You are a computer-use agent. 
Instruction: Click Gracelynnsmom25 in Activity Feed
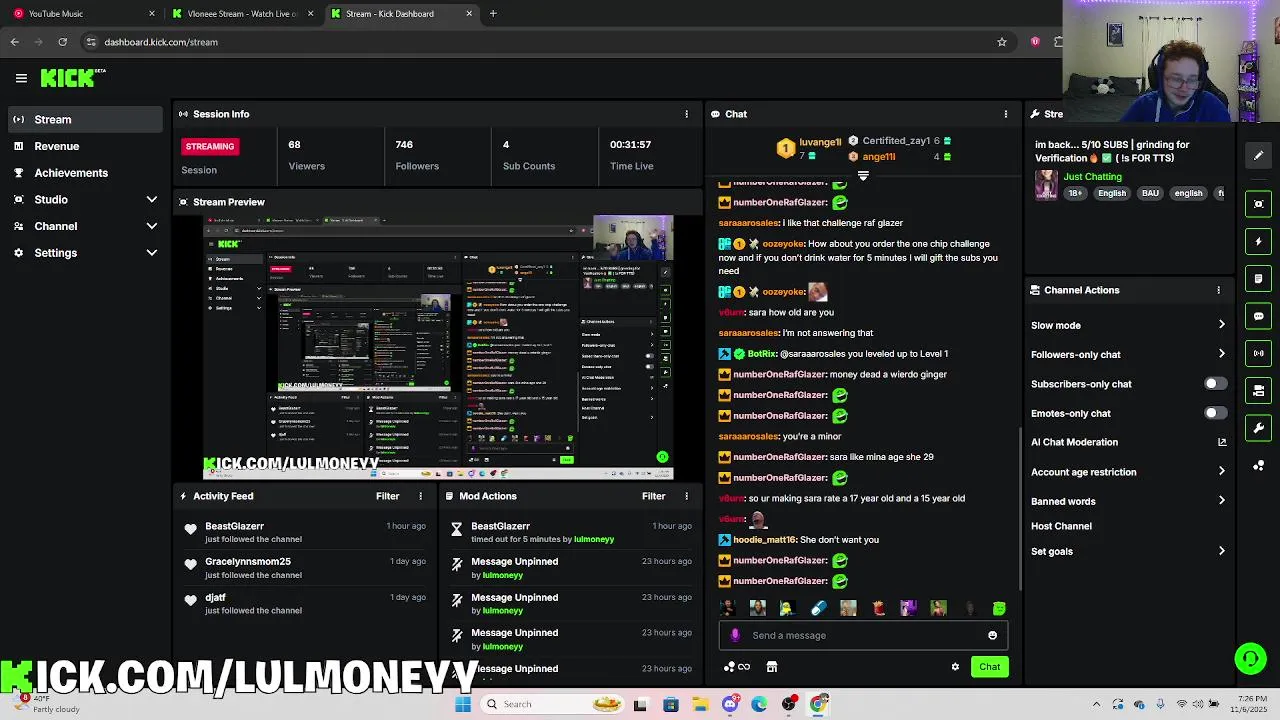pos(248,562)
